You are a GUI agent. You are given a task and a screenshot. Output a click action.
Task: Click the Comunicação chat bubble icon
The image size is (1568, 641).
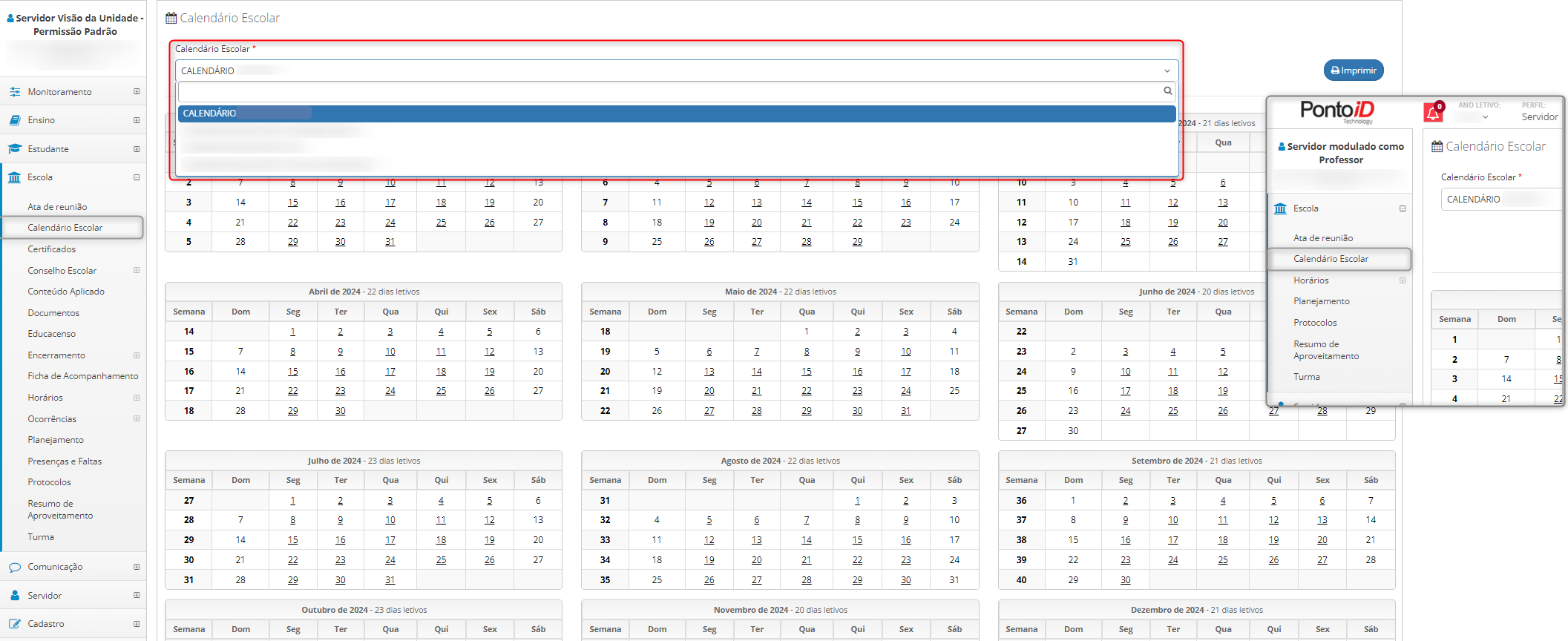coord(15,567)
